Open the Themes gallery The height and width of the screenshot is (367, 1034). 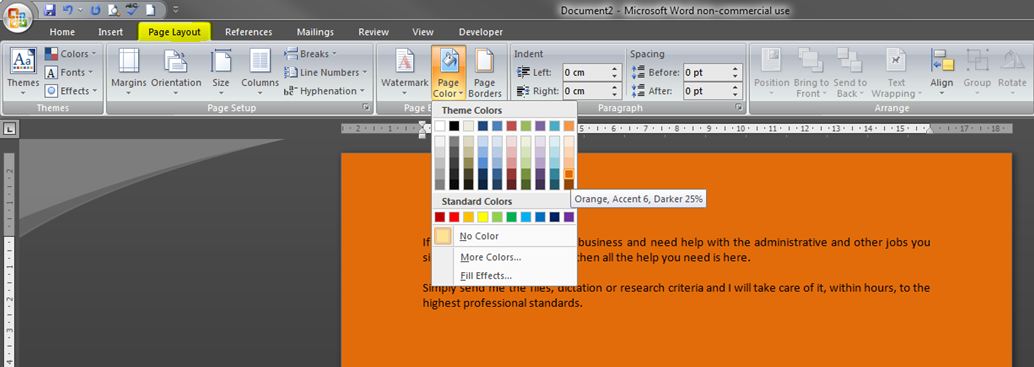click(23, 71)
